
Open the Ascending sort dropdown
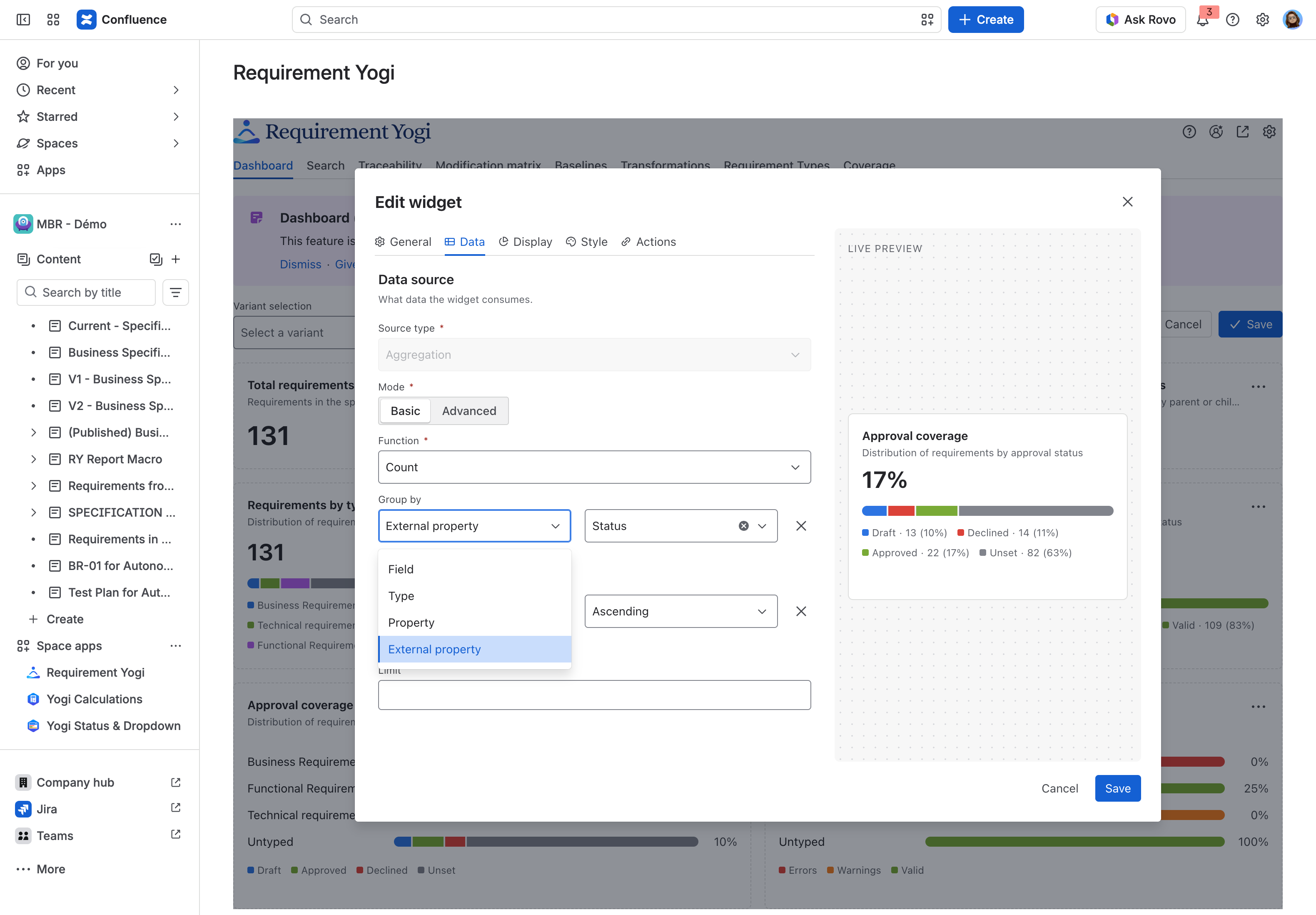(680, 611)
